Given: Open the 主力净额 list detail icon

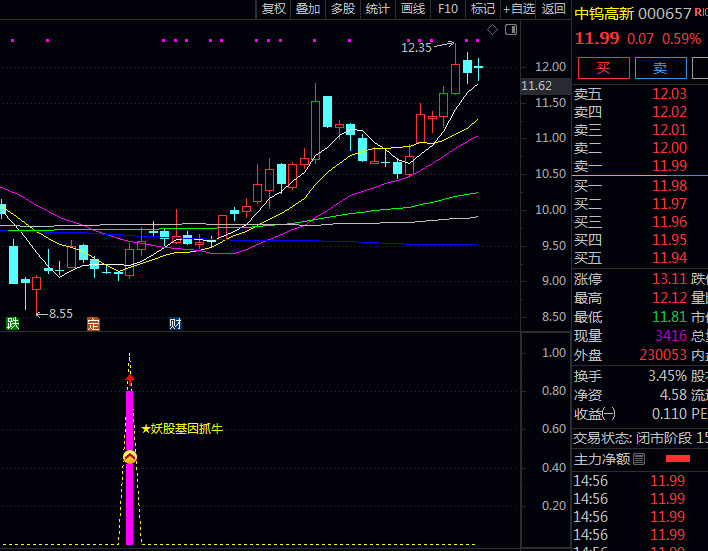Looking at the screenshot, I should coord(640,459).
